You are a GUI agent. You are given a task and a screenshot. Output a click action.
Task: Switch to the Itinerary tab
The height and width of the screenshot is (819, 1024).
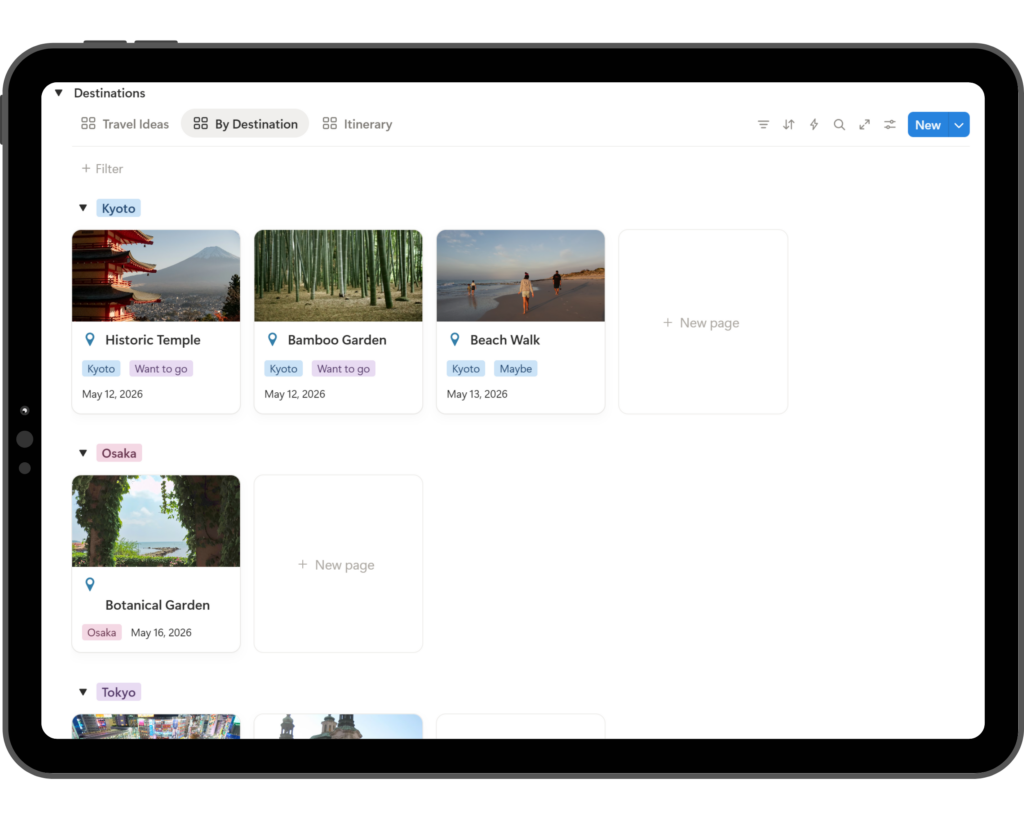(x=368, y=124)
